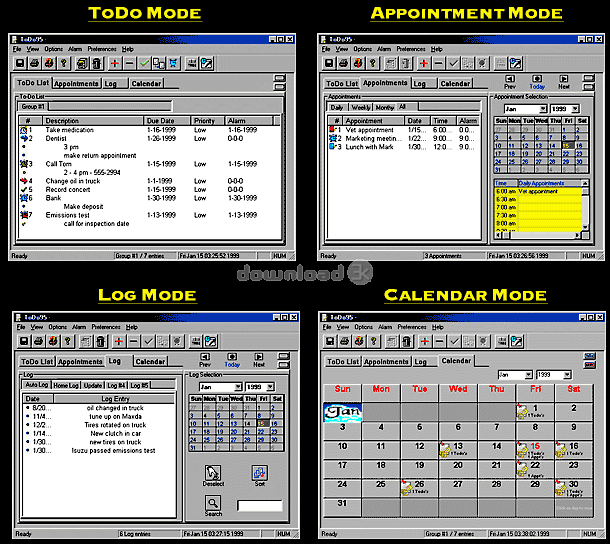Viewport: 610px width, 544px height.
Task: Click red plus Add entry icon in ToDo Mode window
Action: click(115, 63)
